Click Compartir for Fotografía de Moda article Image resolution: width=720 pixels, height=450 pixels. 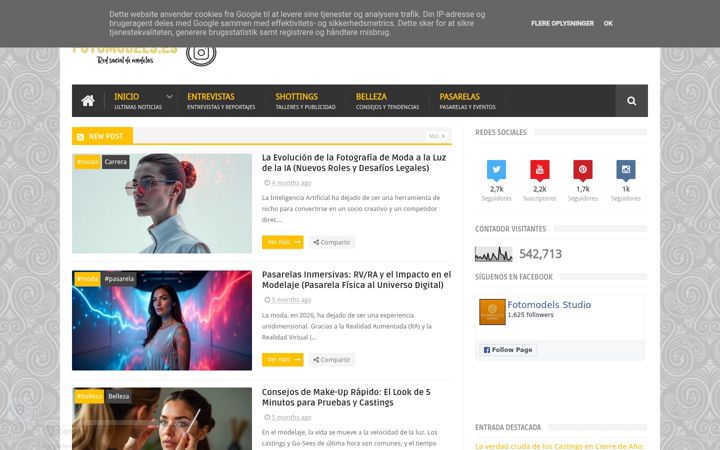coord(332,242)
